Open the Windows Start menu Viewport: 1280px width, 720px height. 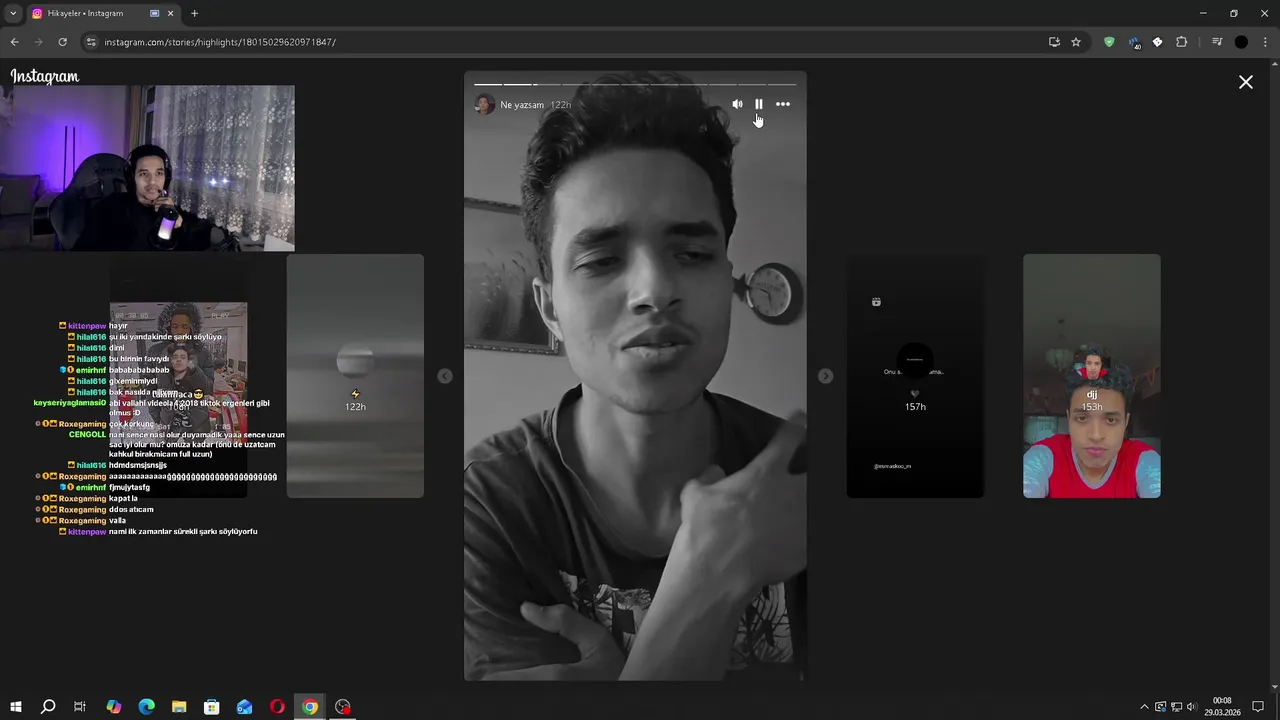click(16, 707)
